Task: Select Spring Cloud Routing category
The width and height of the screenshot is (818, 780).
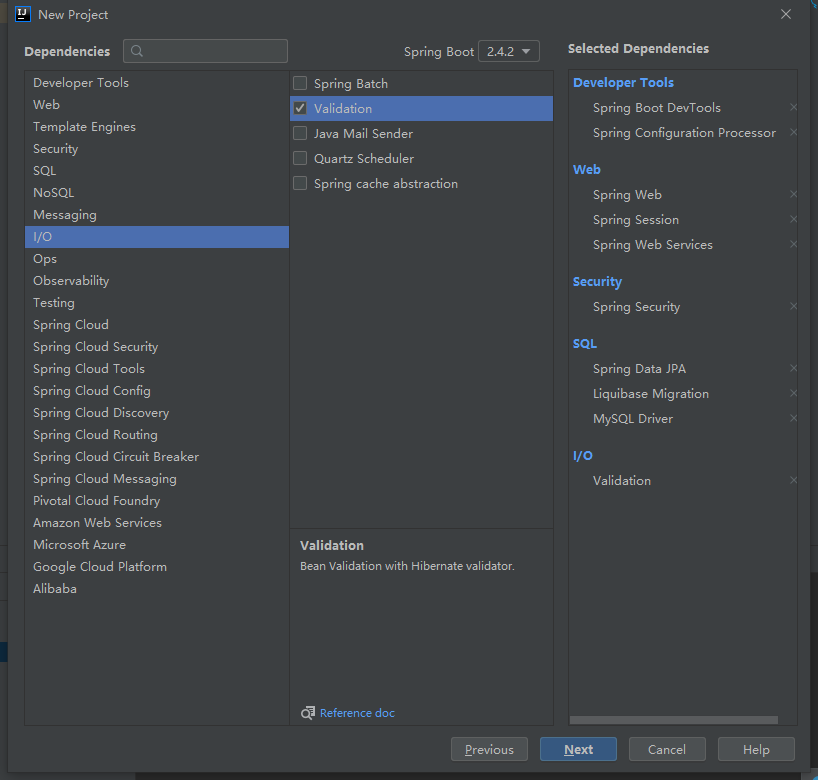Action: pos(157,435)
